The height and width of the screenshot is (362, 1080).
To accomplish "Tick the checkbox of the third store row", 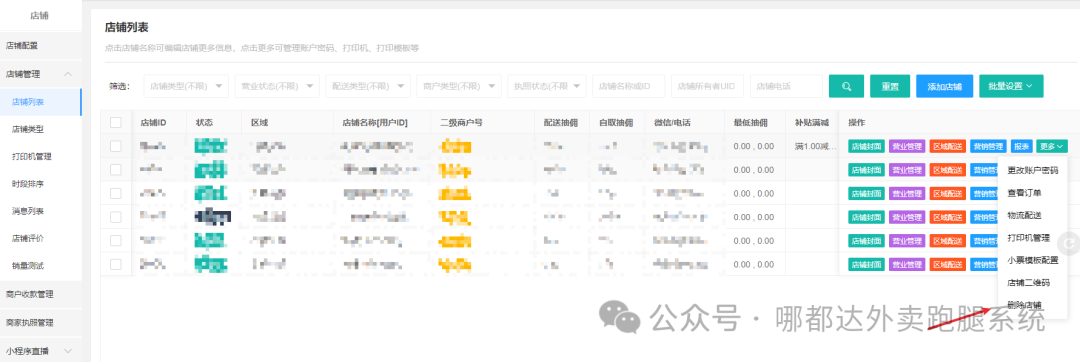I will click(x=116, y=193).
